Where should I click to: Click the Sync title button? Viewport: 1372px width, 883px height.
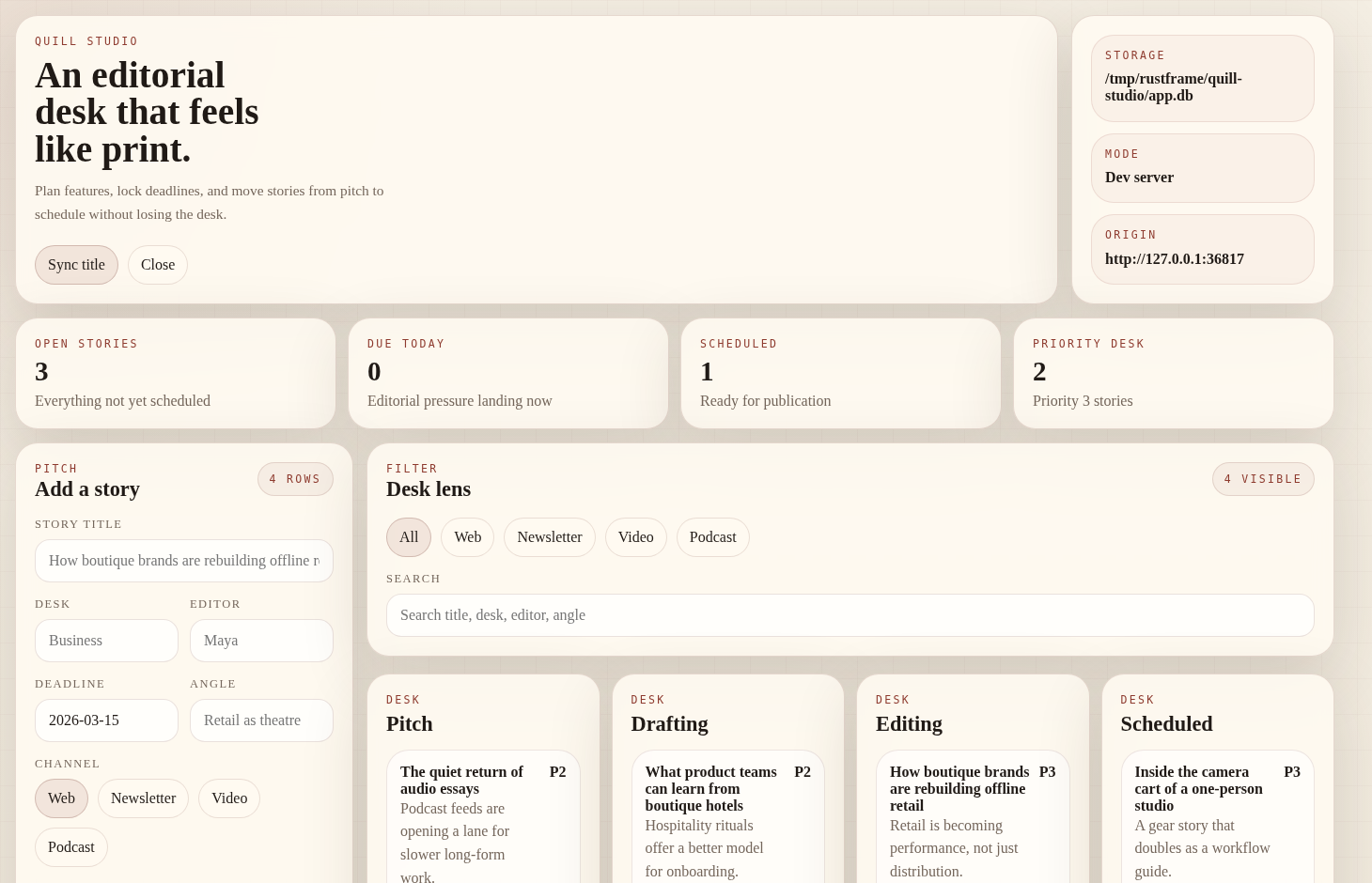[76, 264]
